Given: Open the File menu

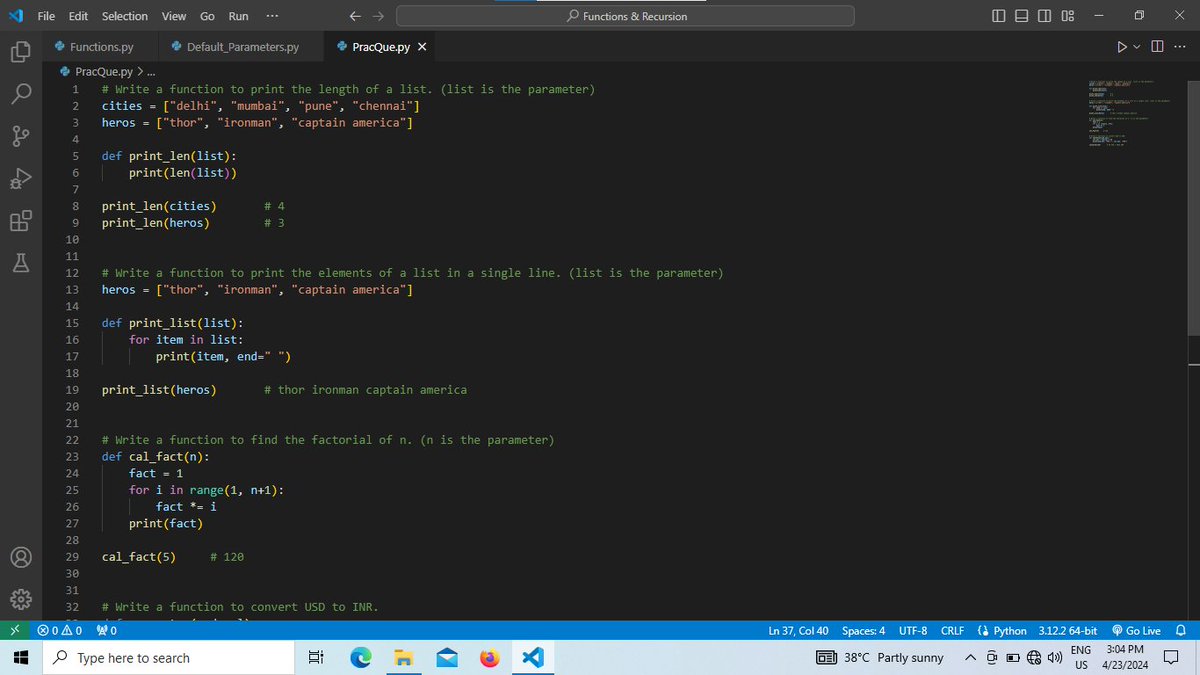Looking at the screenshot, I should click(46, 16).
